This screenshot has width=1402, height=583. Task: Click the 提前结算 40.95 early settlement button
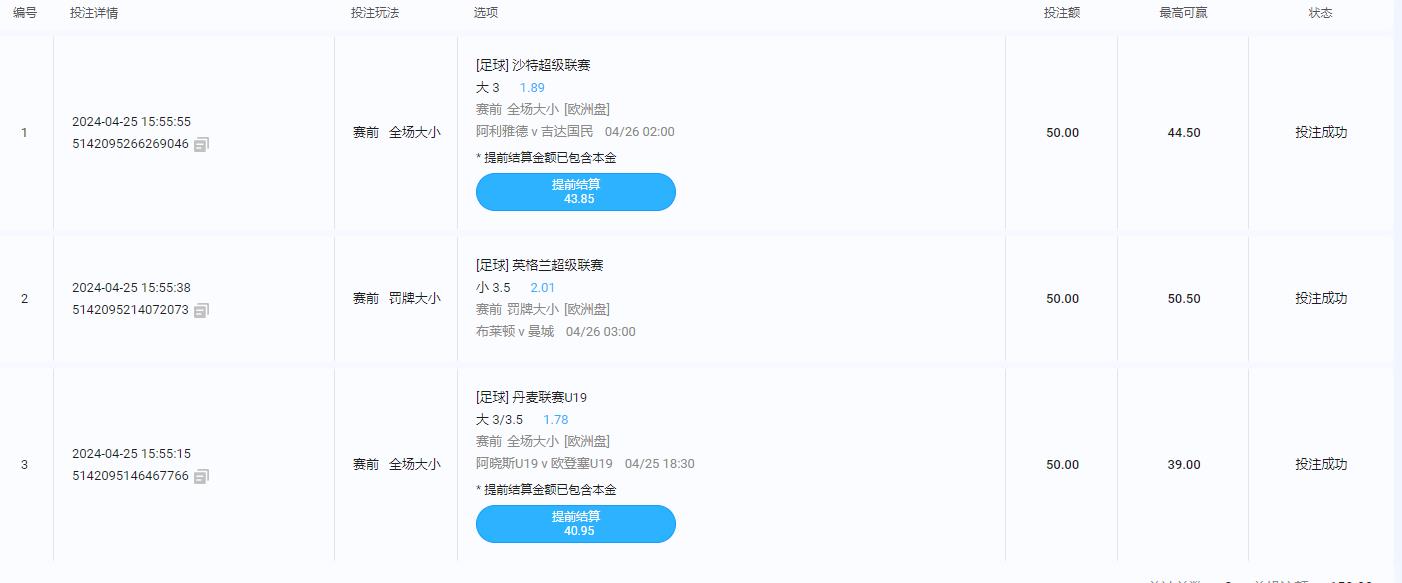tap(575, 524)
